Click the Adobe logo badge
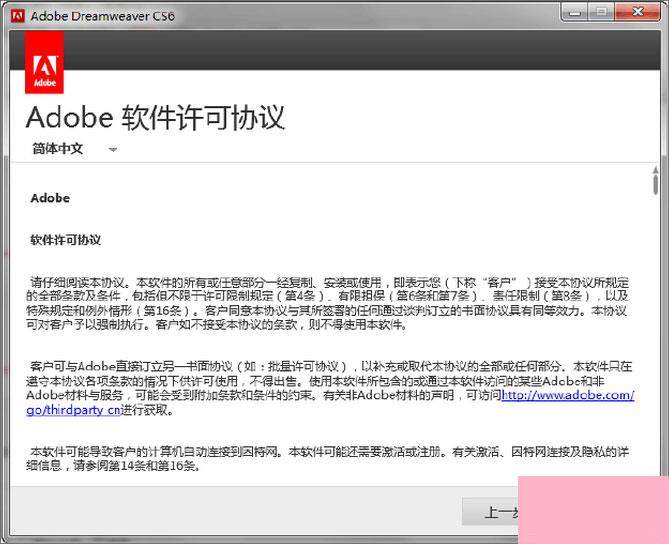669x544 pixels. (44, 63)
